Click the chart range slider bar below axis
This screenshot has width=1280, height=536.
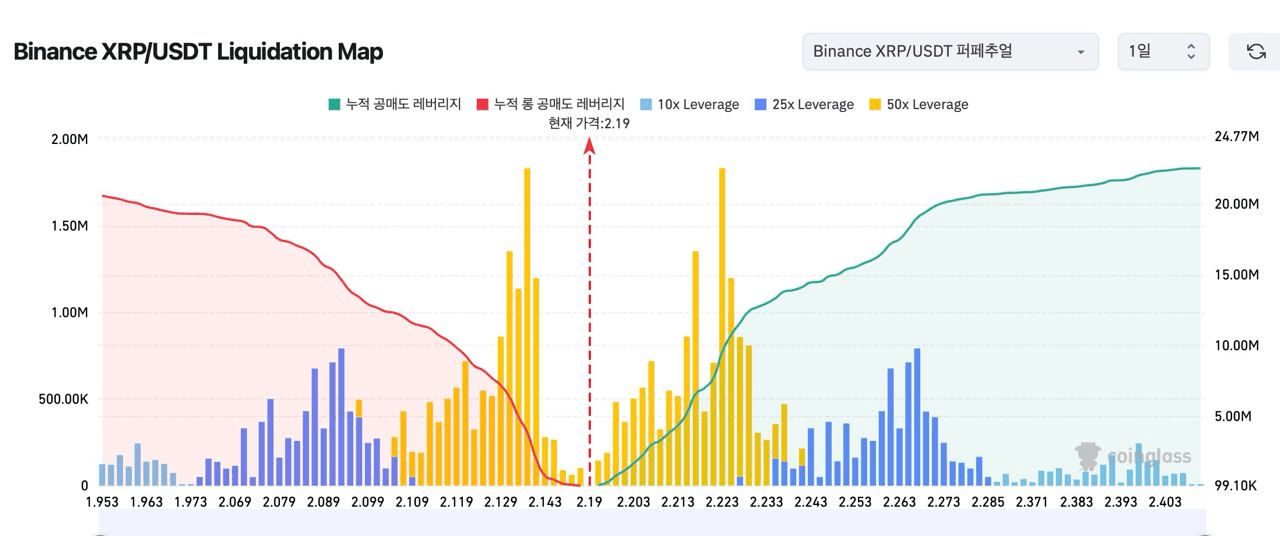[652, 523]
